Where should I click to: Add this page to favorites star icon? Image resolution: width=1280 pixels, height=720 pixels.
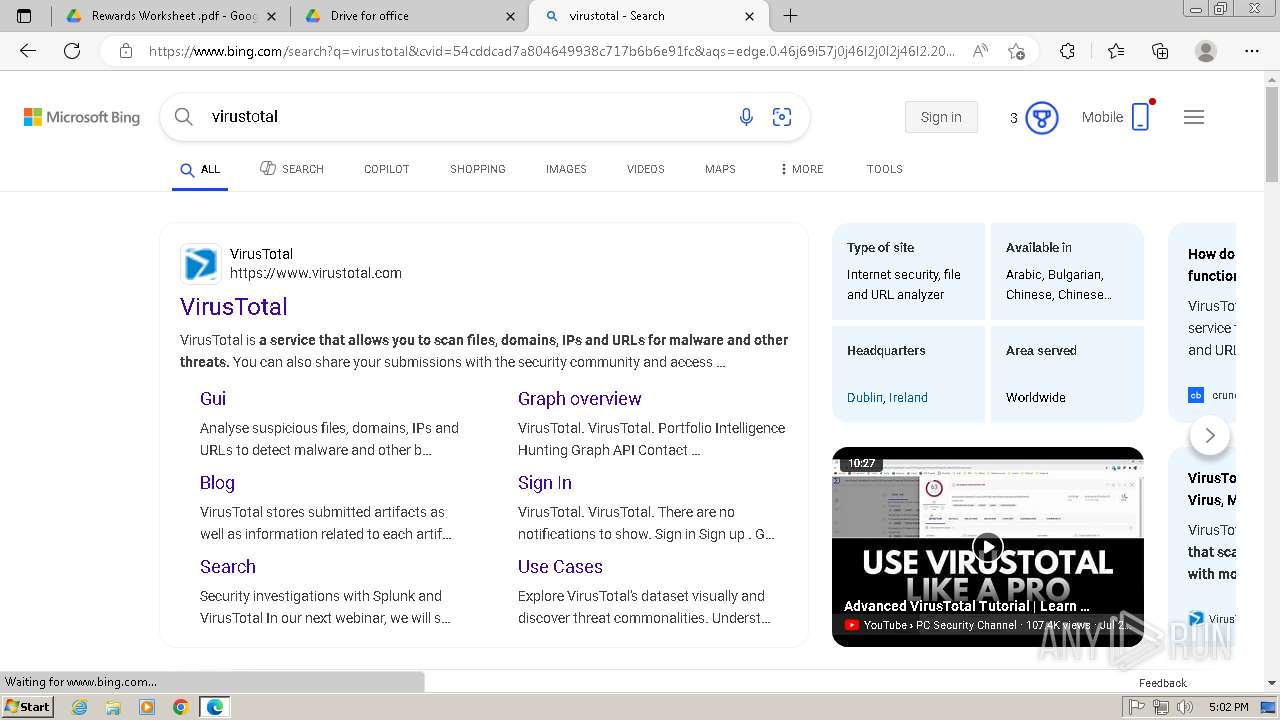[1017, 51]
